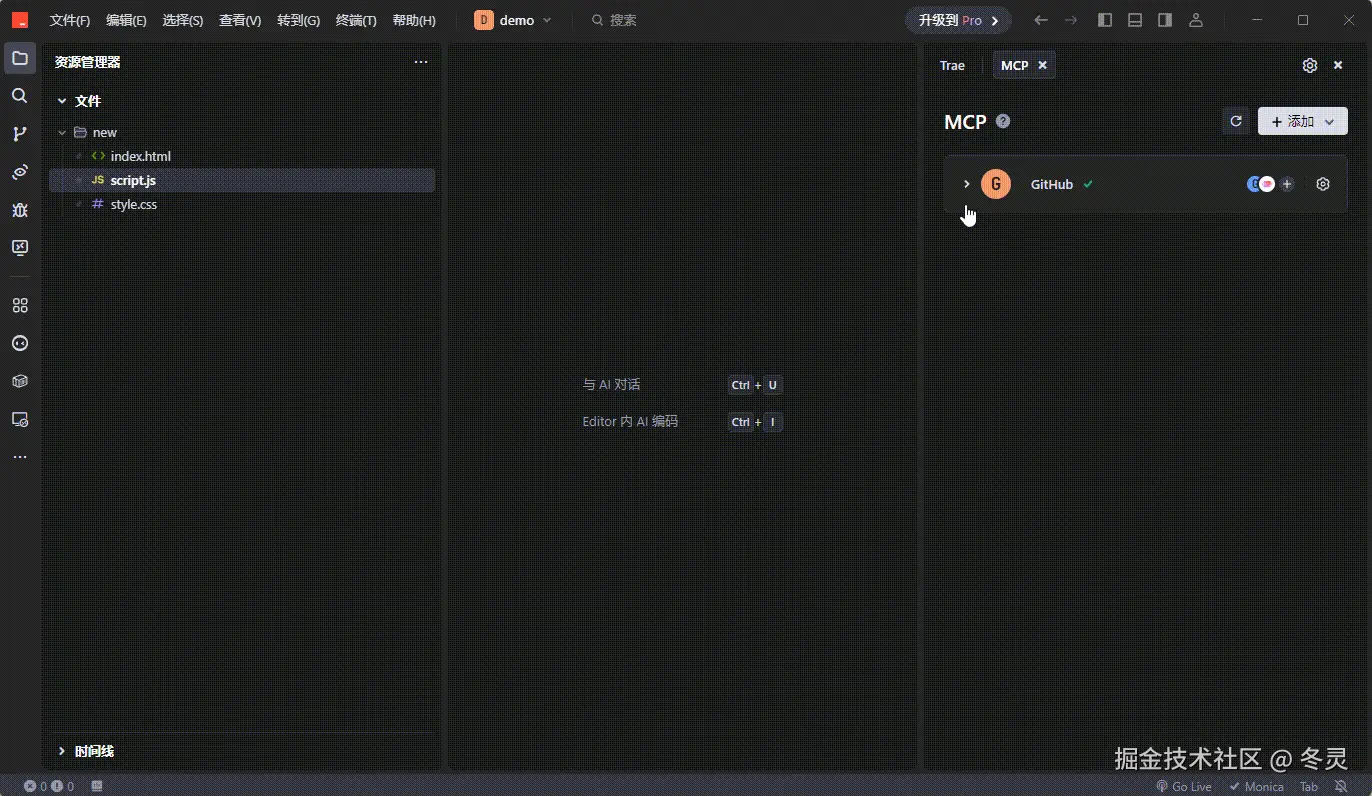This screenshot has height=796, width=1372.
Task: Open the 终端(T) menu
Action: pyautogui.click(x=356, y=19)
